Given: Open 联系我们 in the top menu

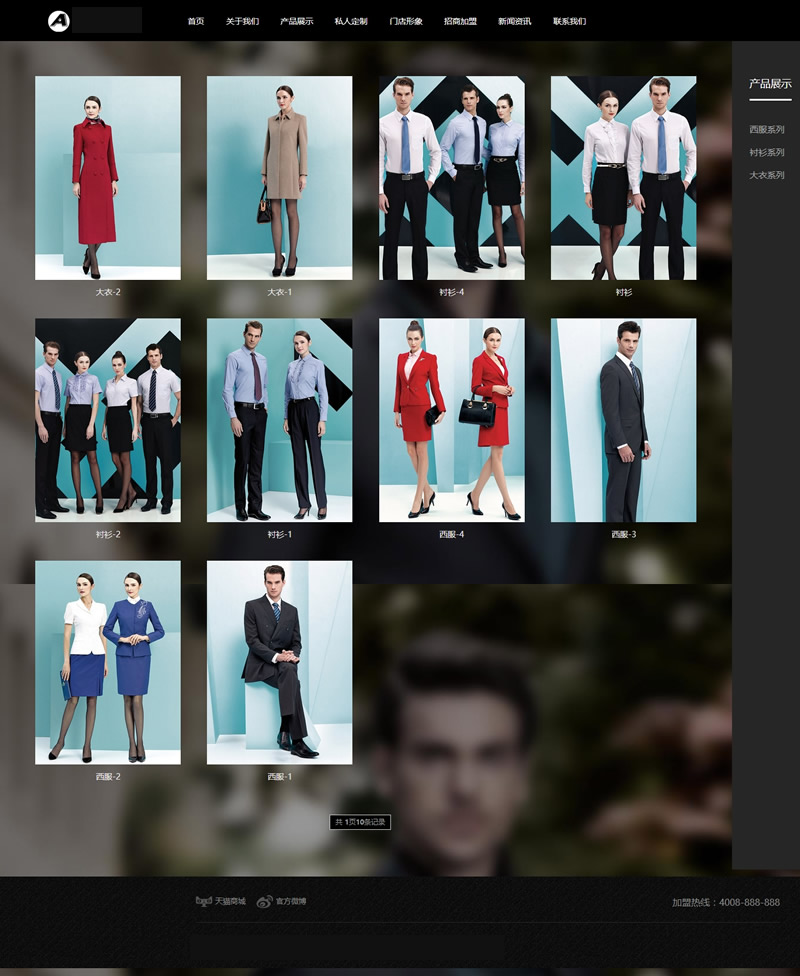Looking at the screenshot, I should pos(570,21).
